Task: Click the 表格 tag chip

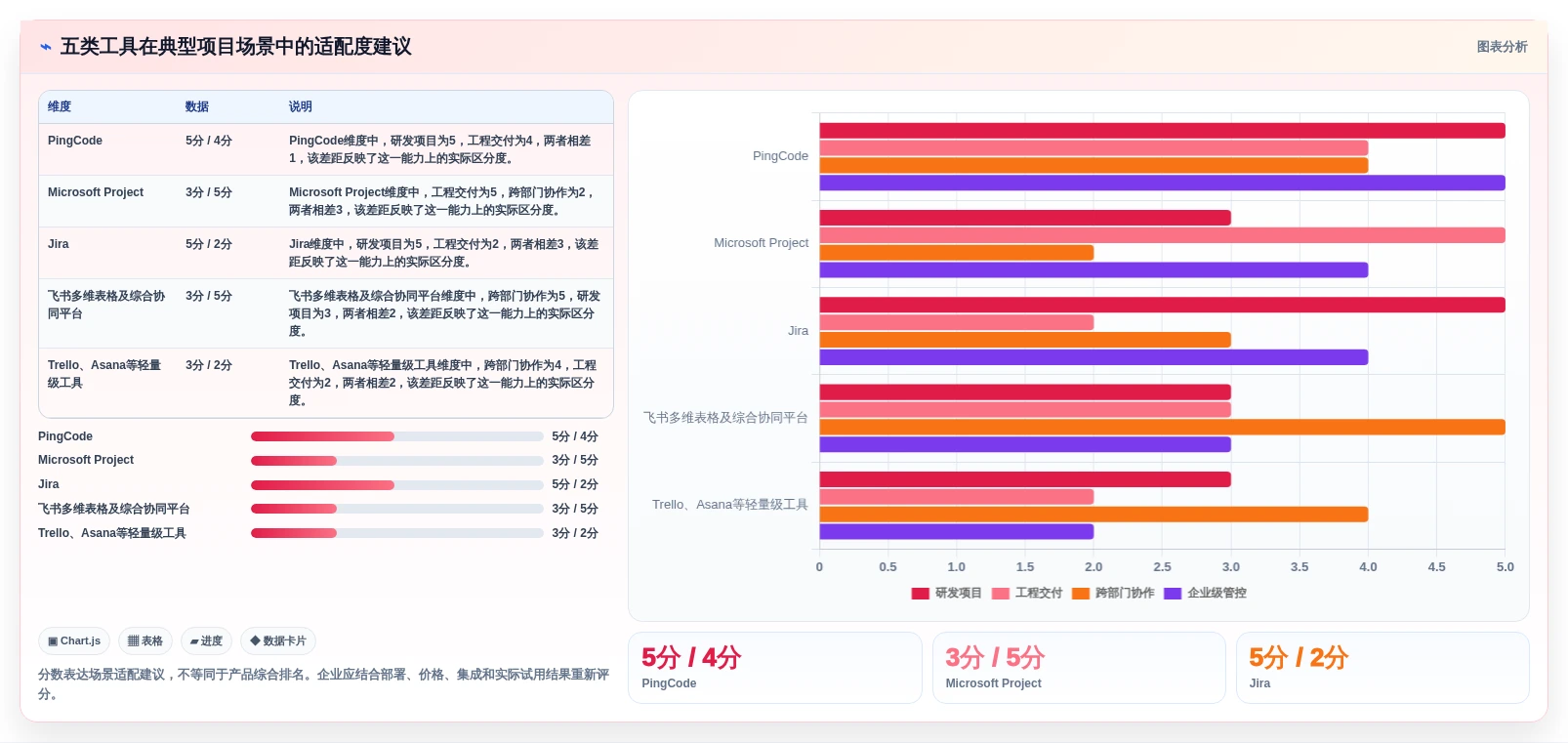Action: click(x=145, y=641)
